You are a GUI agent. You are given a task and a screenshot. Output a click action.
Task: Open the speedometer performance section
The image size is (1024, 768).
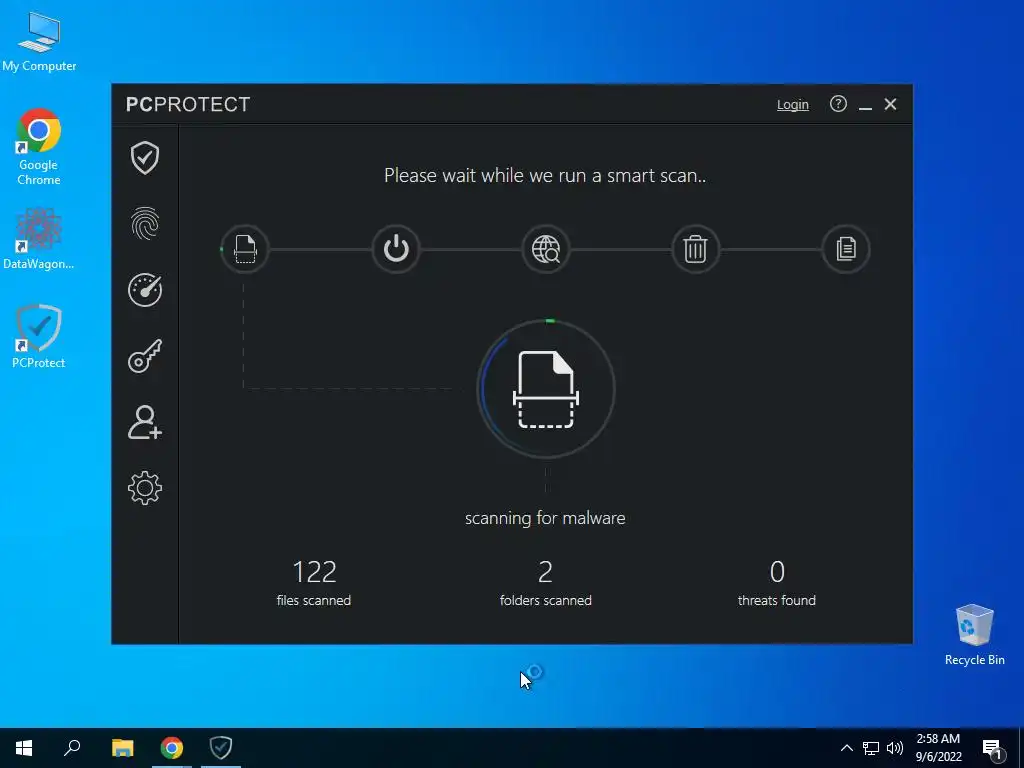[145, 290]
